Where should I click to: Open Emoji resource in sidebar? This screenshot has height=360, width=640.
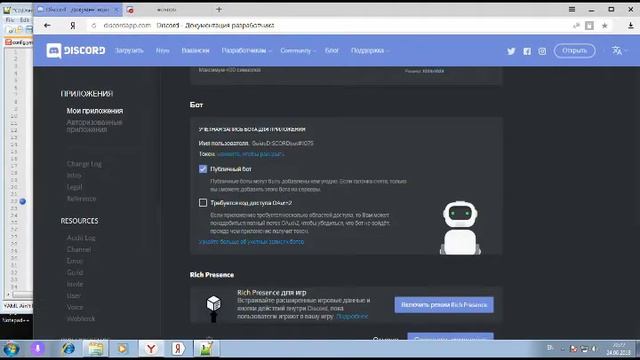(75, 261)
